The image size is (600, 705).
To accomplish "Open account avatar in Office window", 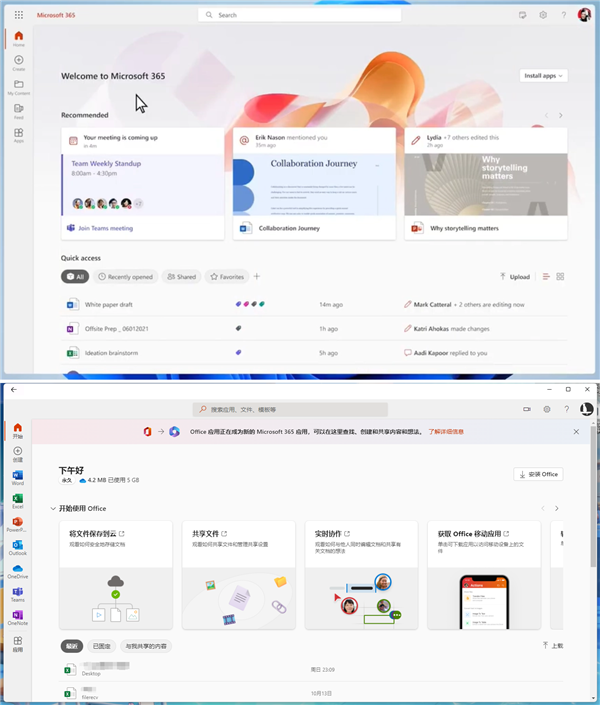I will pos(587,409).
